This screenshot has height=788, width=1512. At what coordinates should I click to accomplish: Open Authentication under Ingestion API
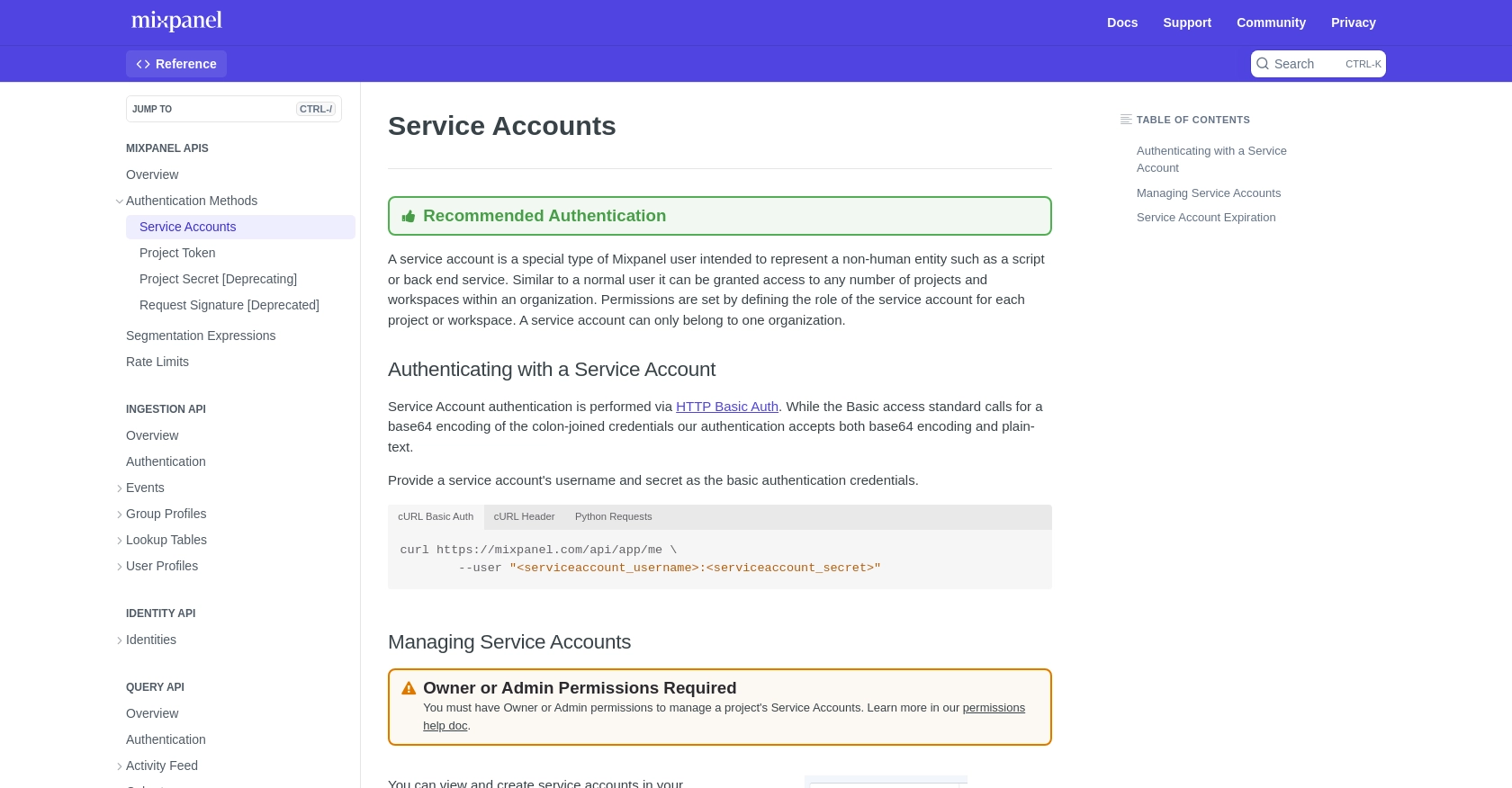(166, 461)
